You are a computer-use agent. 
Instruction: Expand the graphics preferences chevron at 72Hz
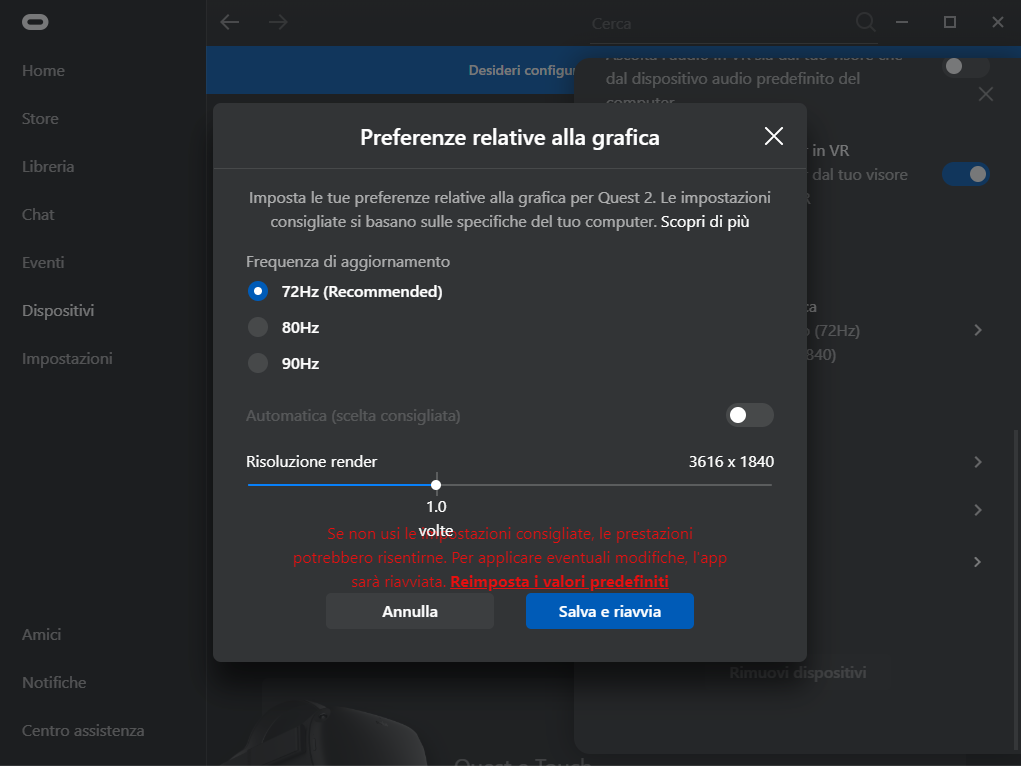pos(977,330)
